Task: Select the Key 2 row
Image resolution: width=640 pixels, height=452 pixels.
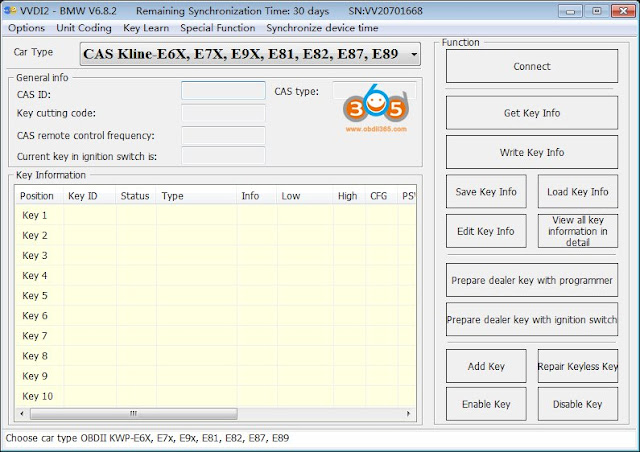Action: tap(216, 235)
